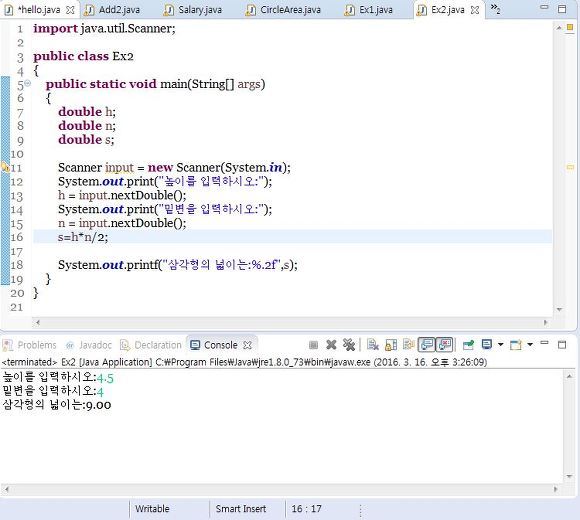Close the *hello.java tab
The width and height of the screenshot is (580, 520).
tap(70, 10)
